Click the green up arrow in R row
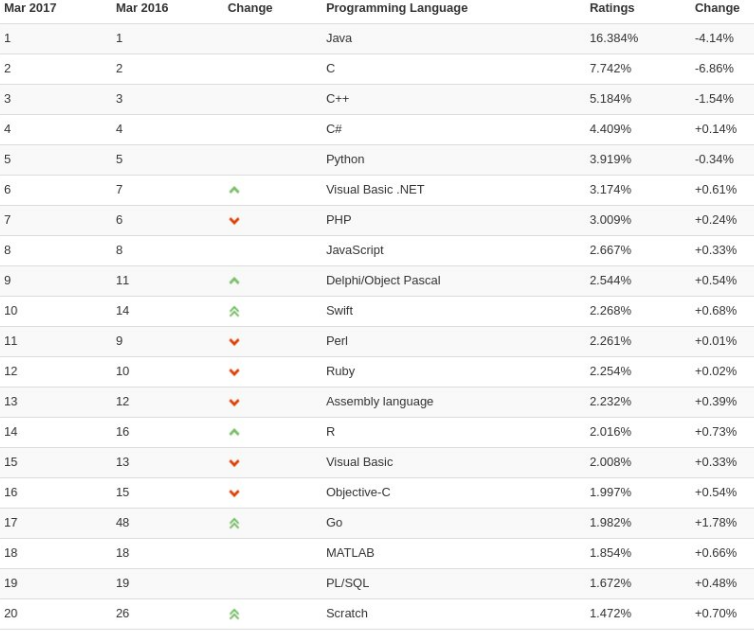754x631 pixels. click(x=234, y=432)
